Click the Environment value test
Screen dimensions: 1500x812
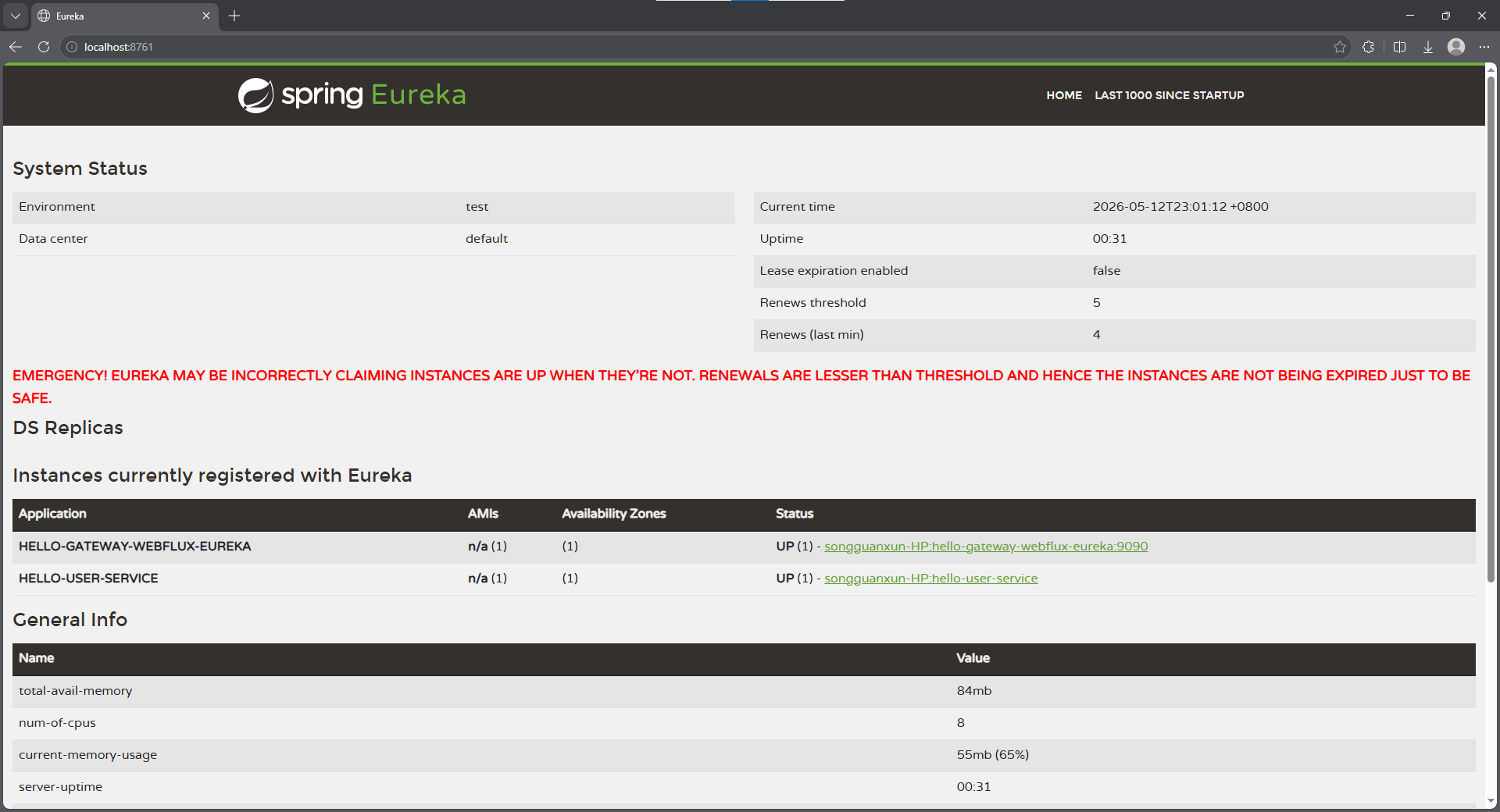click(x=477, y=207)
